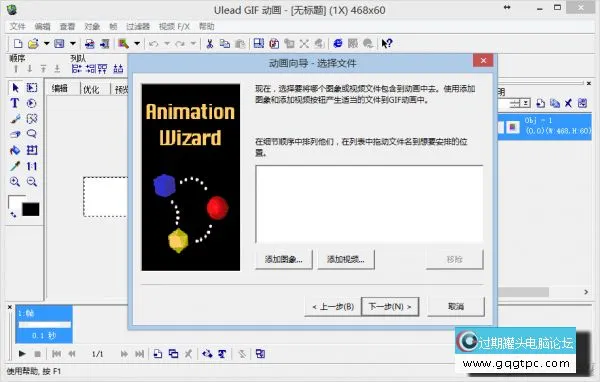Screen dimensions: 600x382
Task: Click the empty file list box in wizard
Action: pos(369,204)
